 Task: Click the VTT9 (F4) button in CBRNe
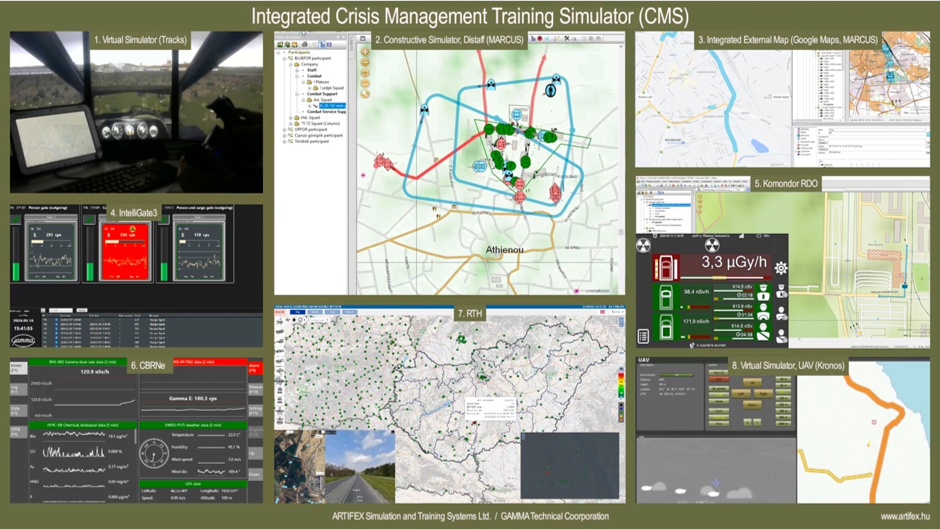coord(17,432)
